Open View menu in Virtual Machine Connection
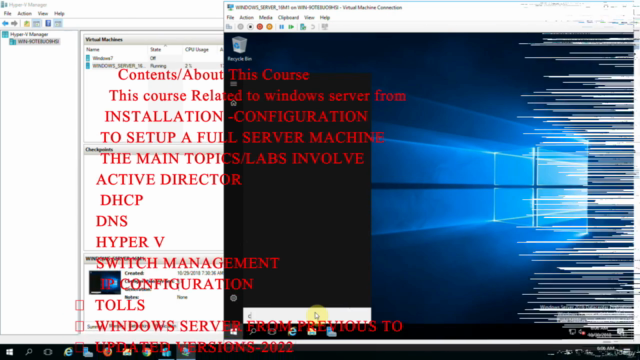 [x=309, y=18]
